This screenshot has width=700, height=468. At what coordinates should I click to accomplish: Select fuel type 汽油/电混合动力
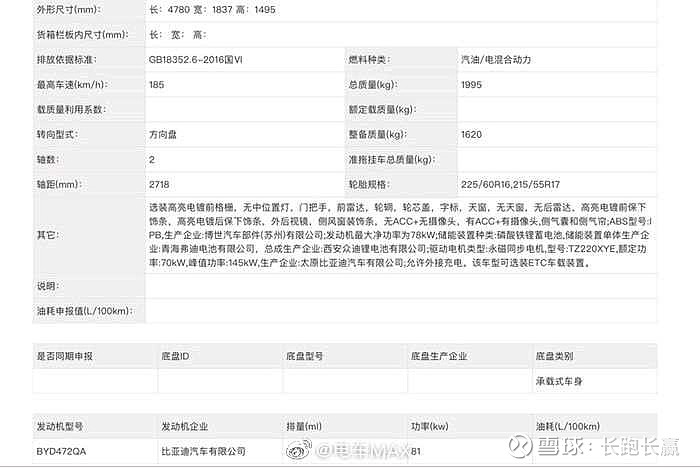point(496,59)
